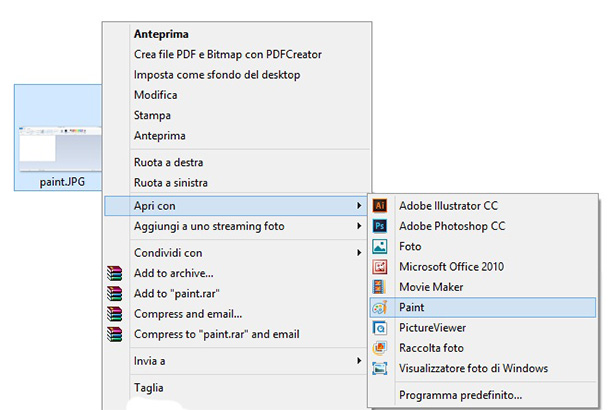The width and height of the screenshot is (610, 410).
Task: Click the Foto app icon
Action: click(380, 246)
